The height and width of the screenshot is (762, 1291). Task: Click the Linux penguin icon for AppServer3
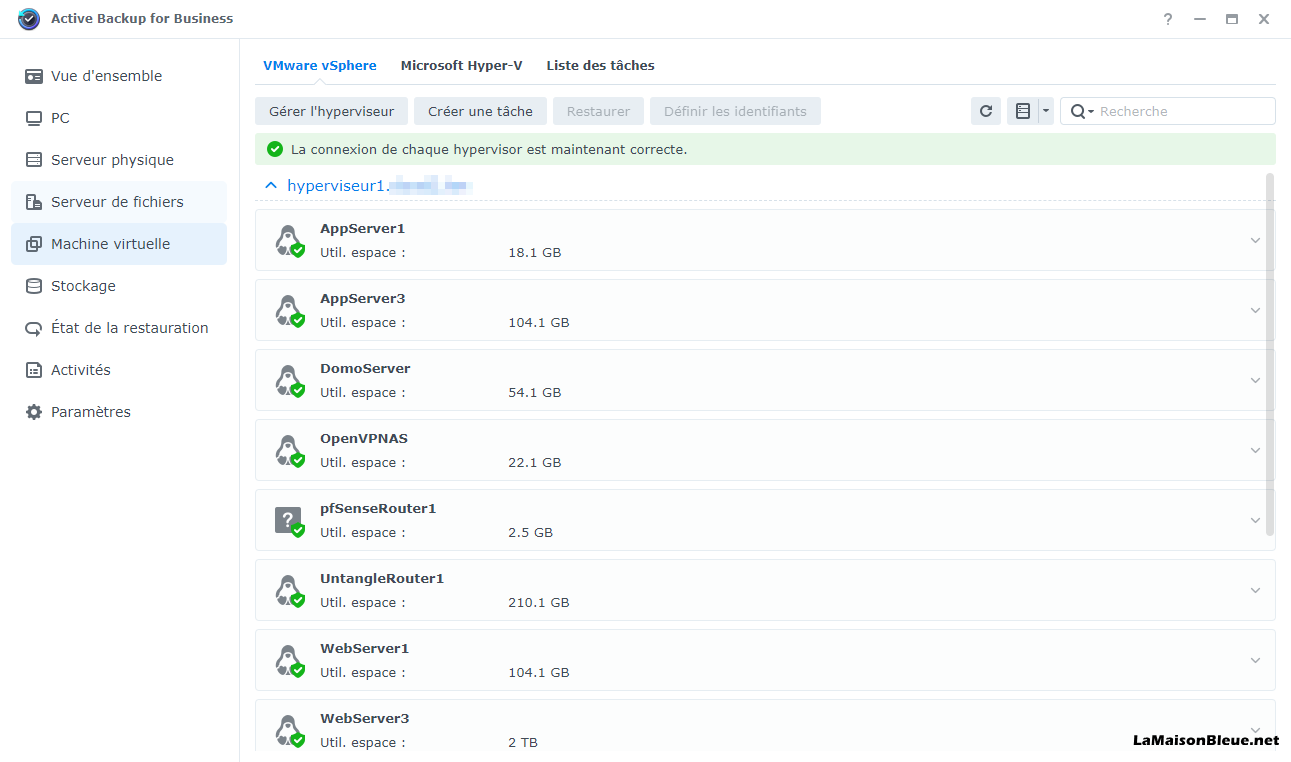[x=288, y=310]
